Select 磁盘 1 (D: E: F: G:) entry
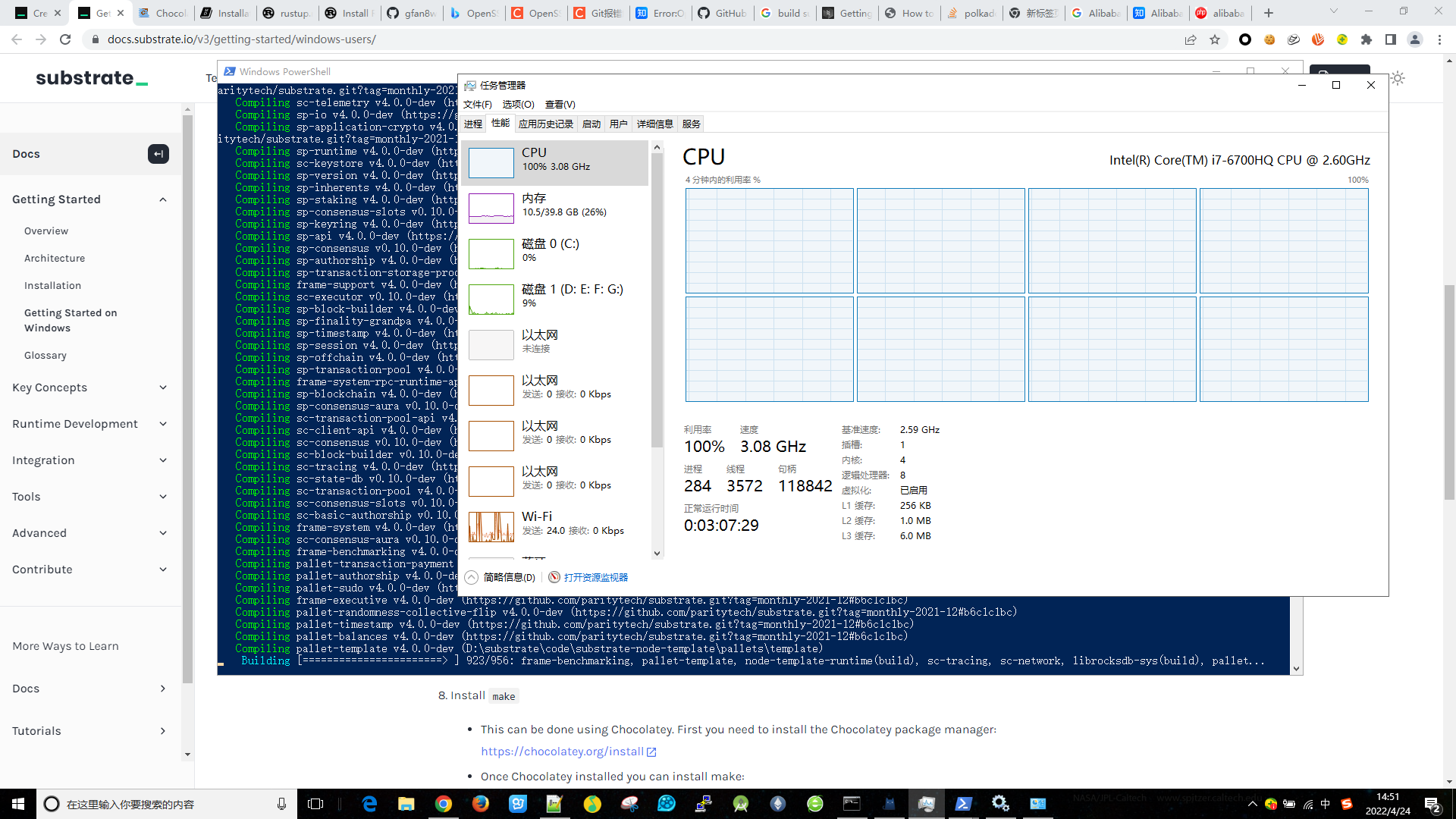The image size is (1456, 819). click(554, 299)
